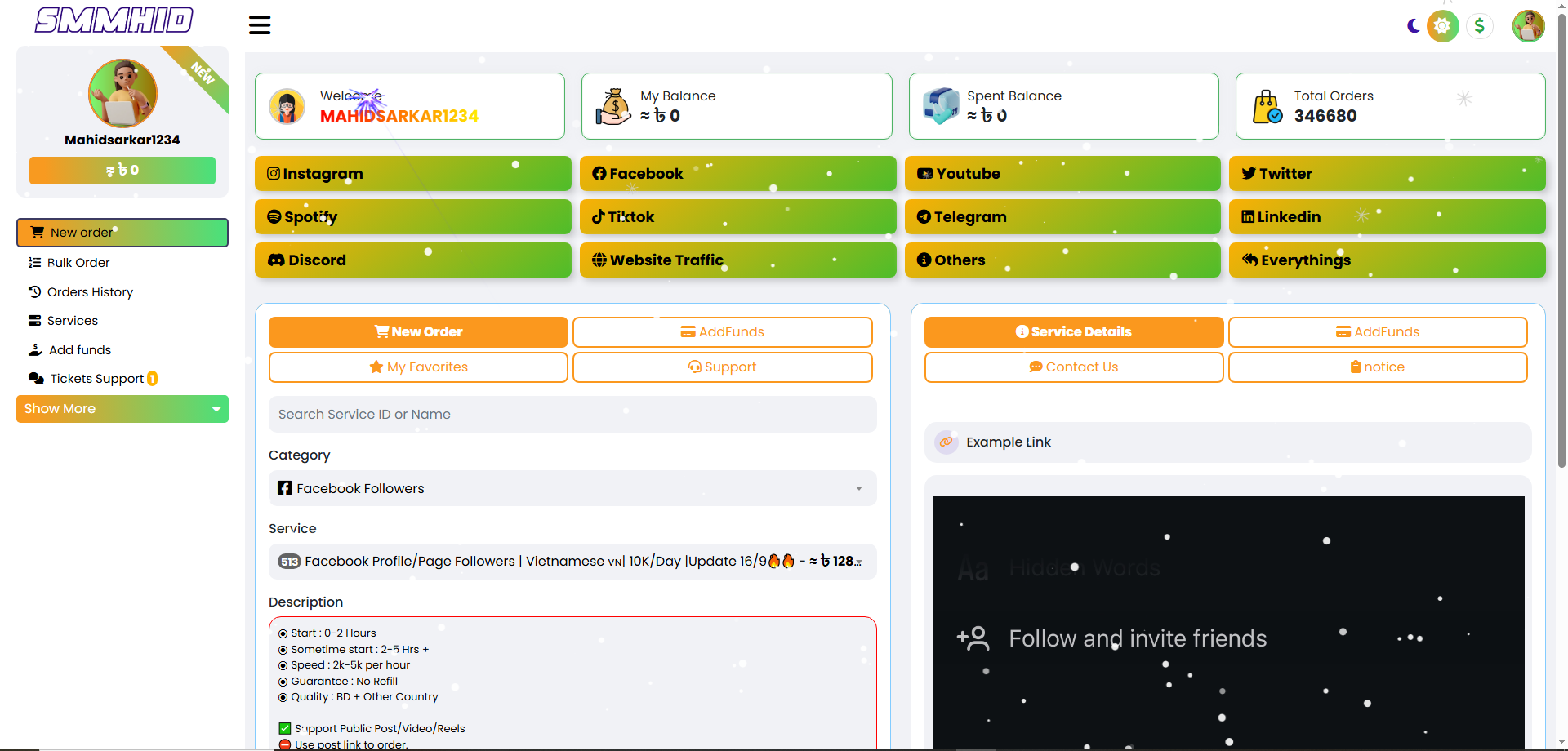
Task: Click the Website Traffic globe icon
Action: coord(599,260)
